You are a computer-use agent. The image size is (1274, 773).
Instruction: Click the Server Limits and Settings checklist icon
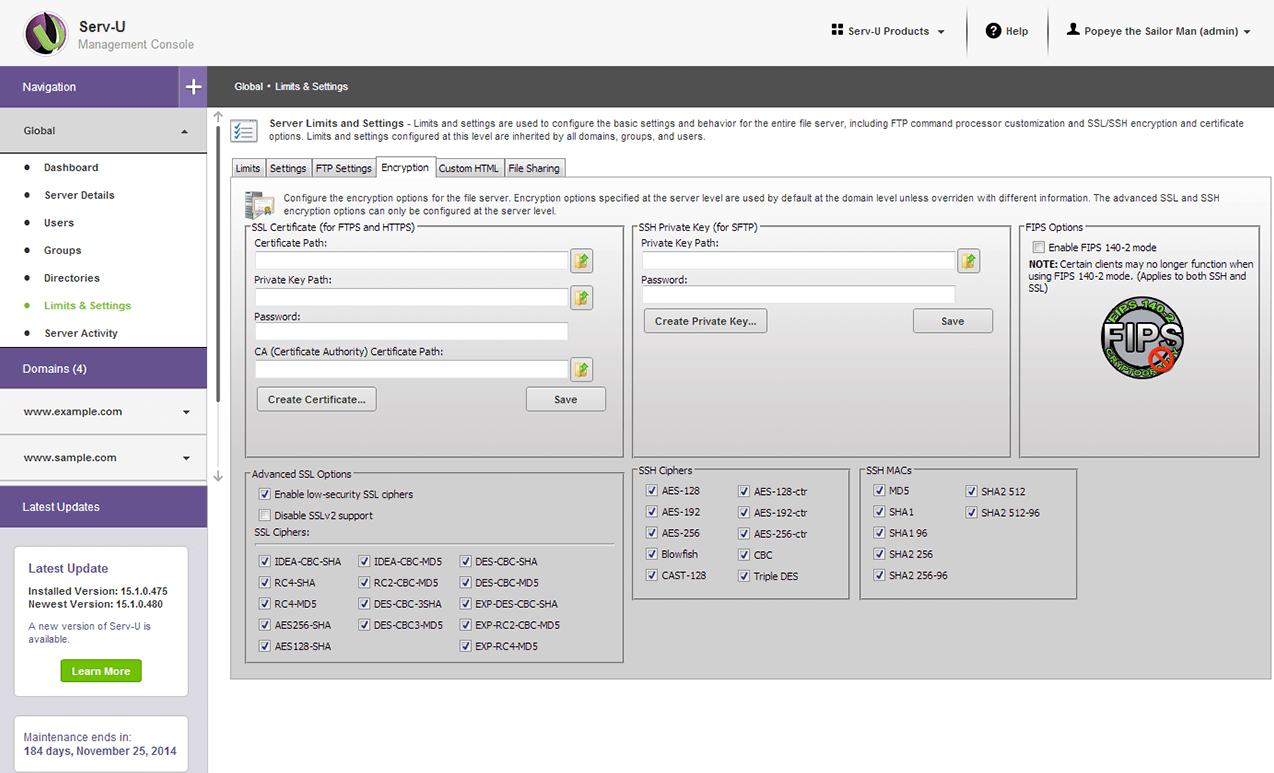(243, 131)
